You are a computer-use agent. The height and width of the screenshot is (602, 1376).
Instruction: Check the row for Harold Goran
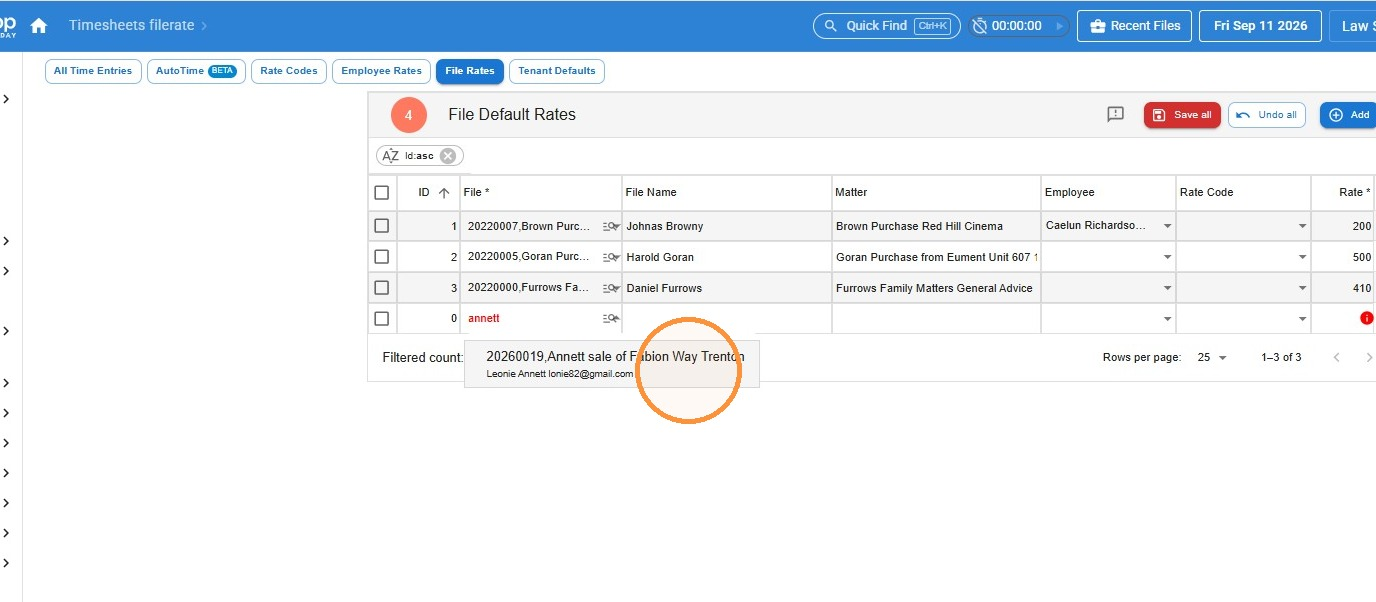381,257
